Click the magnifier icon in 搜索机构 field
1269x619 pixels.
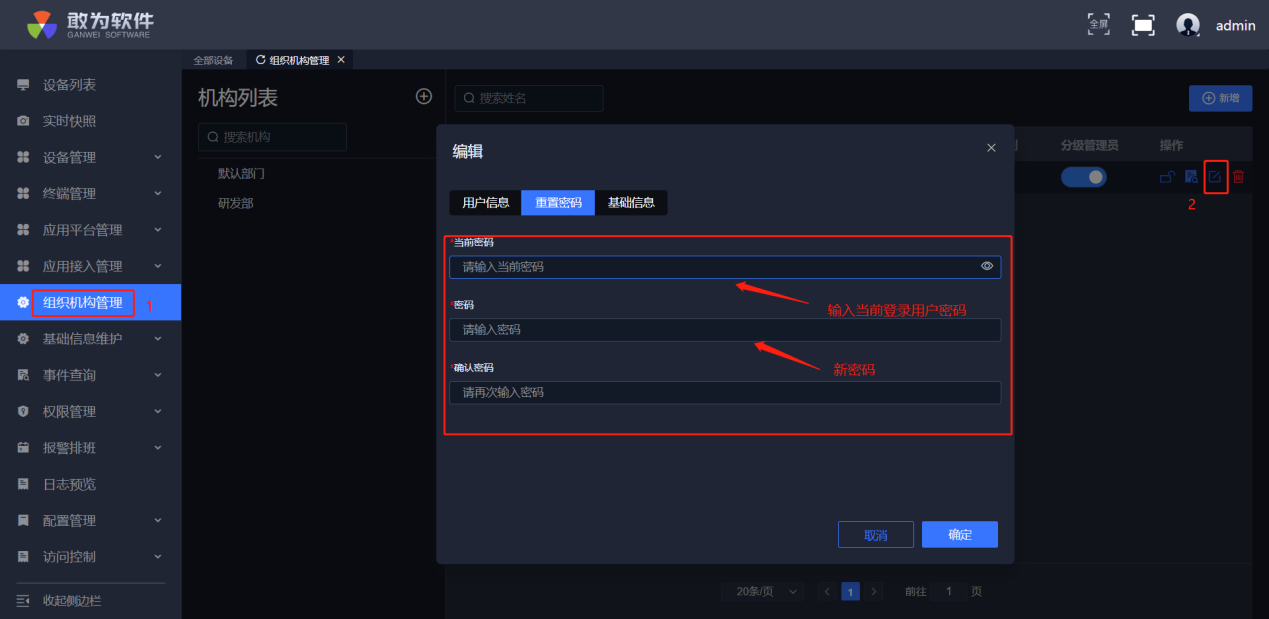coord(213,137)
